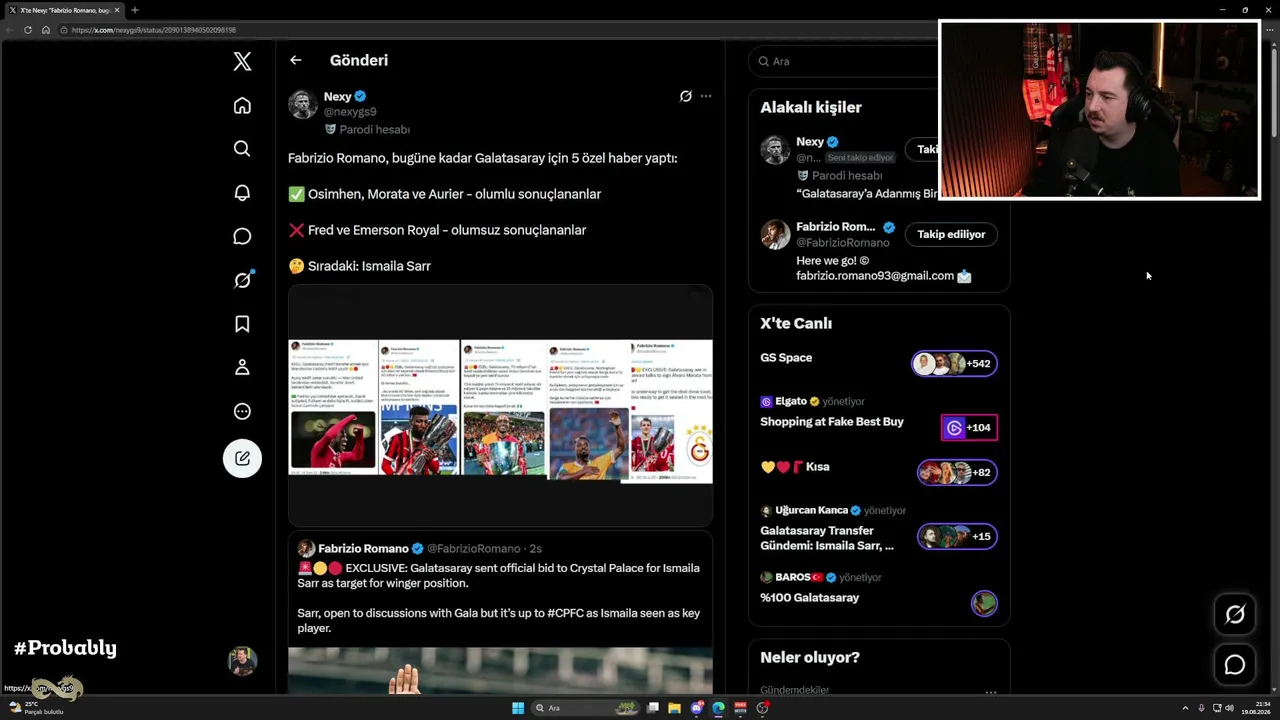The width and height of the screenshot is (1280, 720).
Task: Open File Explorer from the taskbar
Action: pos(675,708)
